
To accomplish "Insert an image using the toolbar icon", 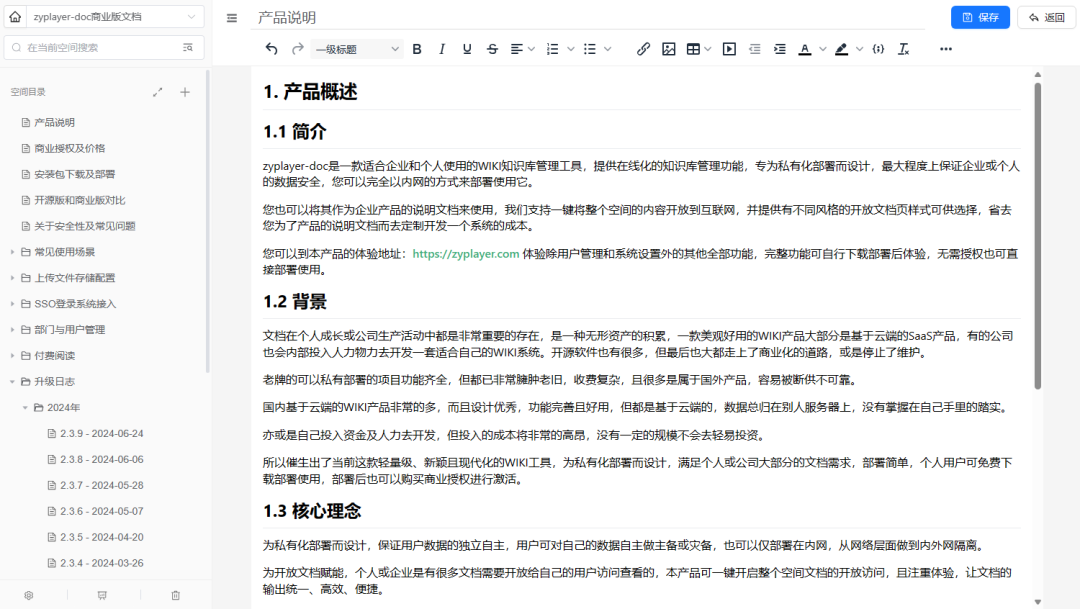I will click(x=669, y=49).
